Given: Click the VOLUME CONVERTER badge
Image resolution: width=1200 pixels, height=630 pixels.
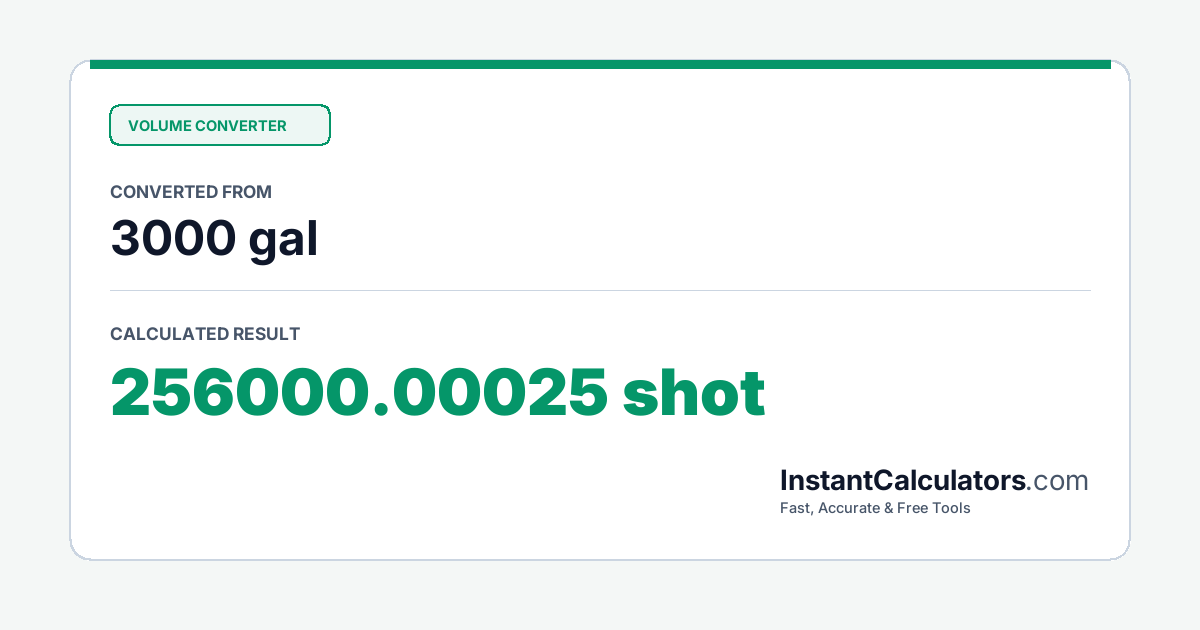Looking at the screenshot, I should click(x=219, y=125).
